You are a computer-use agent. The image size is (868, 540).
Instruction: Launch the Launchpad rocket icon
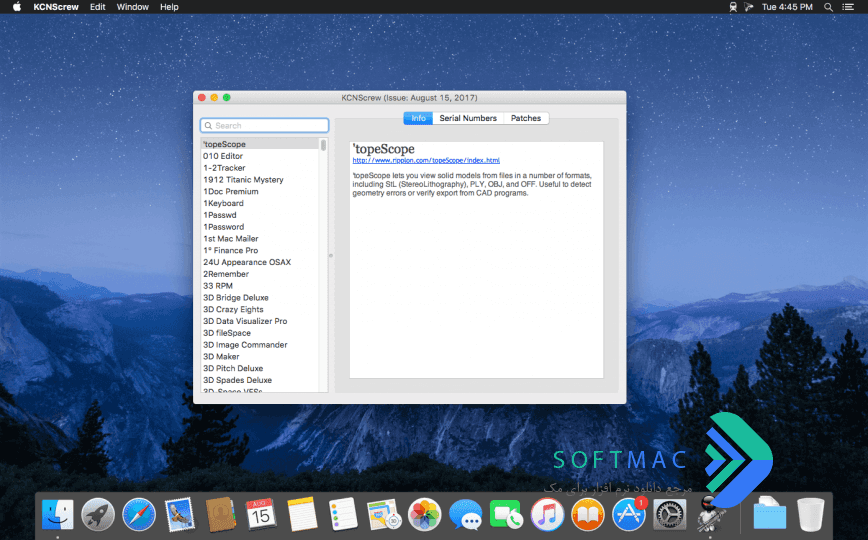[x=98, y=515]
